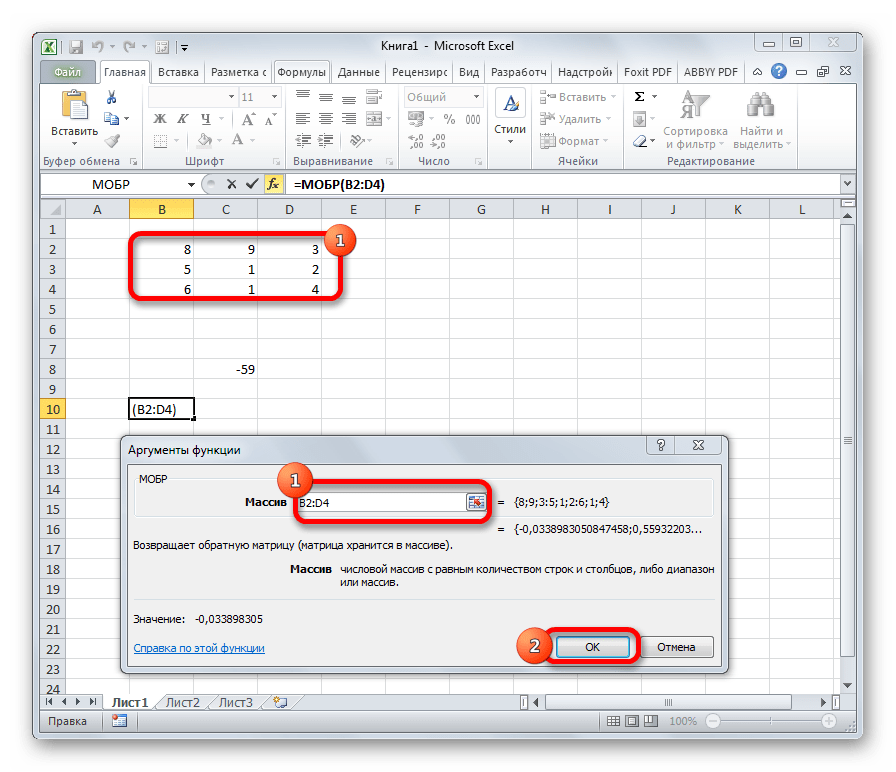896x772 pixels.
Task: Collapse dialog via range selector icon
Action: (475, 502)
